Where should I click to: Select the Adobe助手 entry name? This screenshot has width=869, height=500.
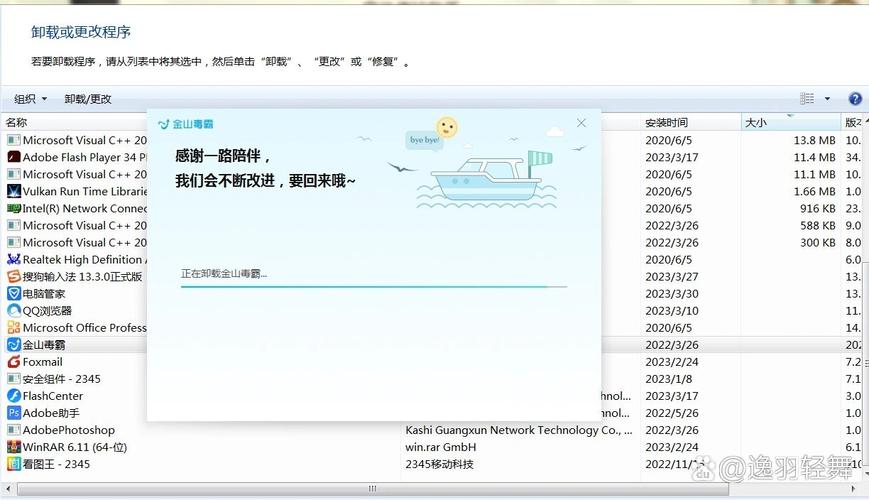pos(51,413)
